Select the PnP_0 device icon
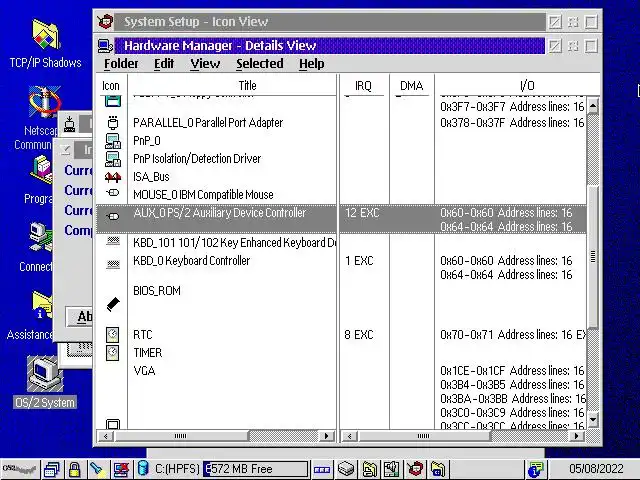This screenshot has height=480, width=640. pos(113,141)
